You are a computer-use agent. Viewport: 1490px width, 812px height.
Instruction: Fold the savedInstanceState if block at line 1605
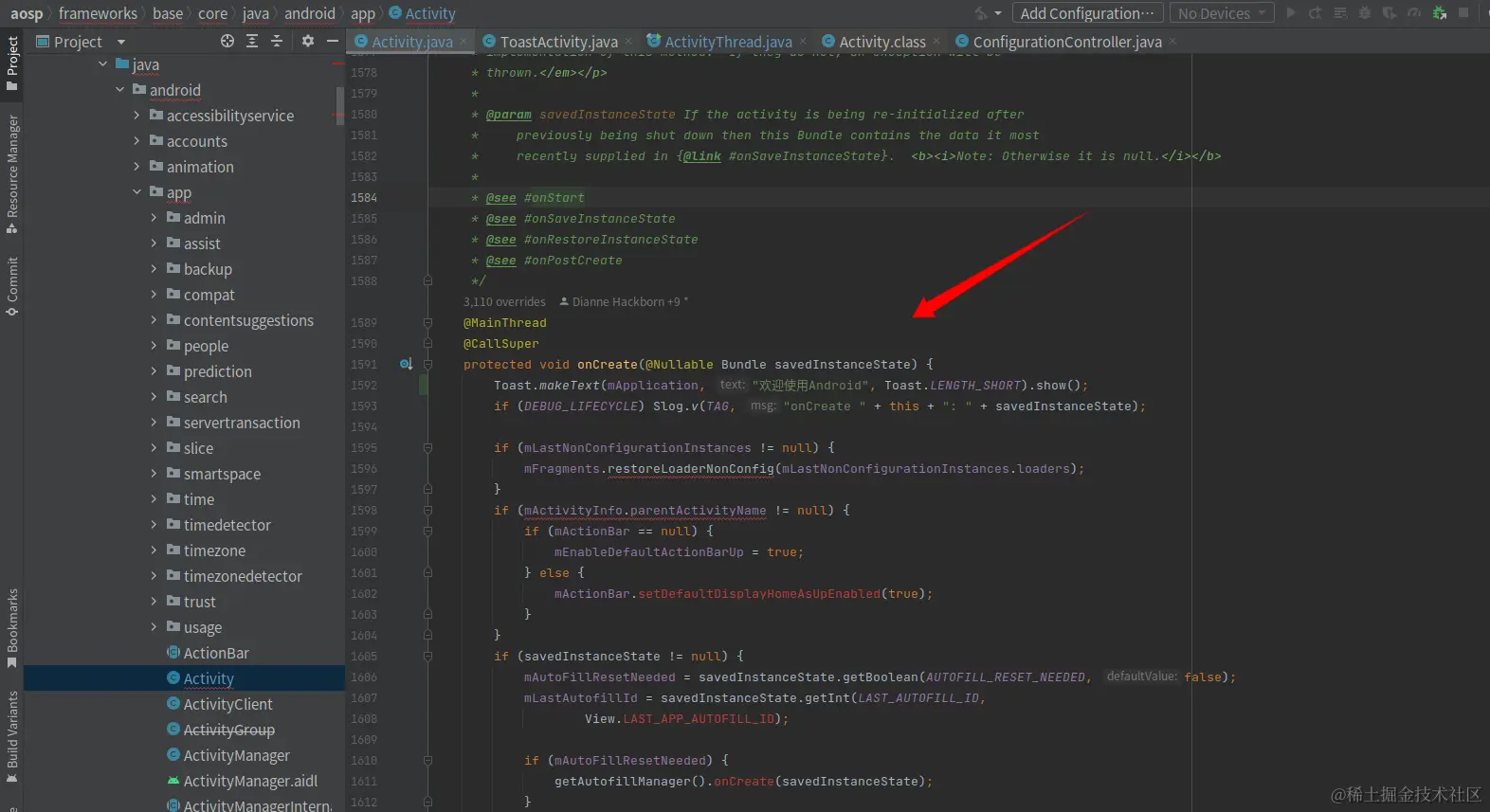click(427, 656)
